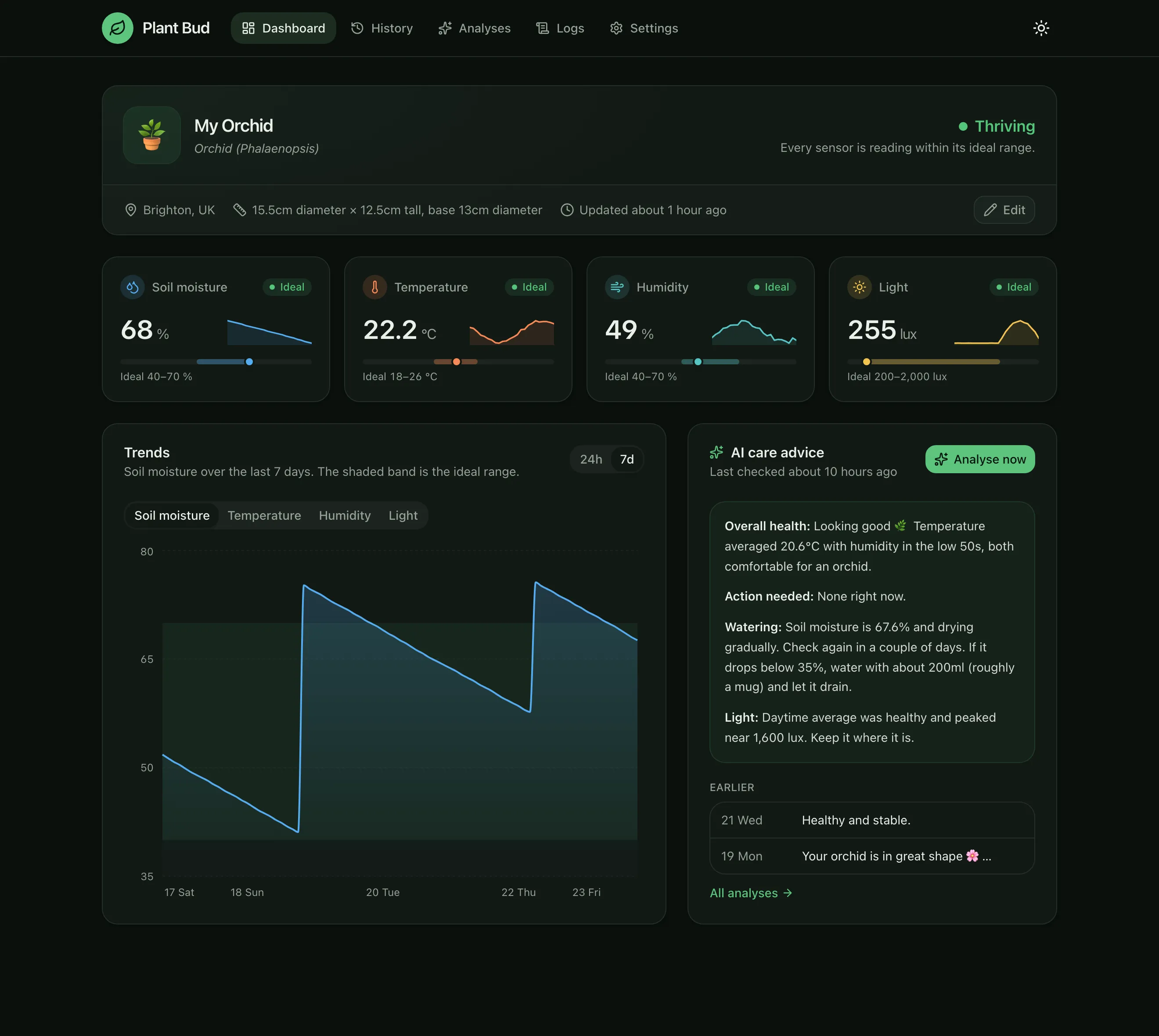Select Soil moisture trend tab
This screenshot has width=1159, height=1036.
click(172, 516)
